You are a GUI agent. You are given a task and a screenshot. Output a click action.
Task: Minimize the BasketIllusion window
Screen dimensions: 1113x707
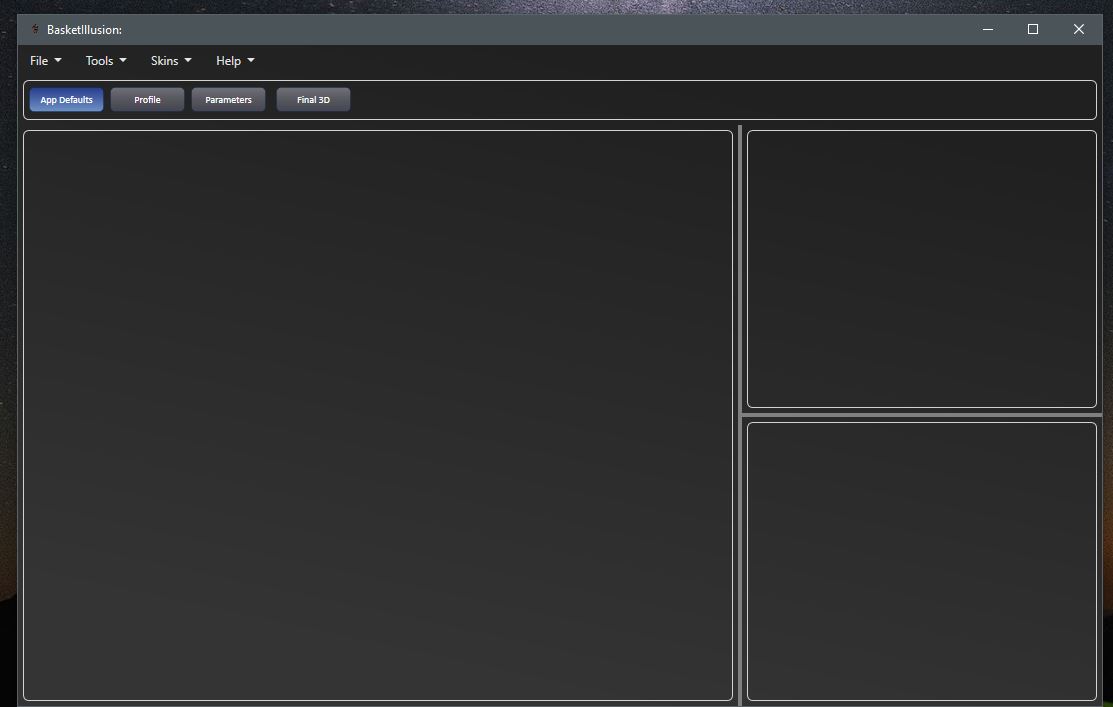(x=987, y=30)
